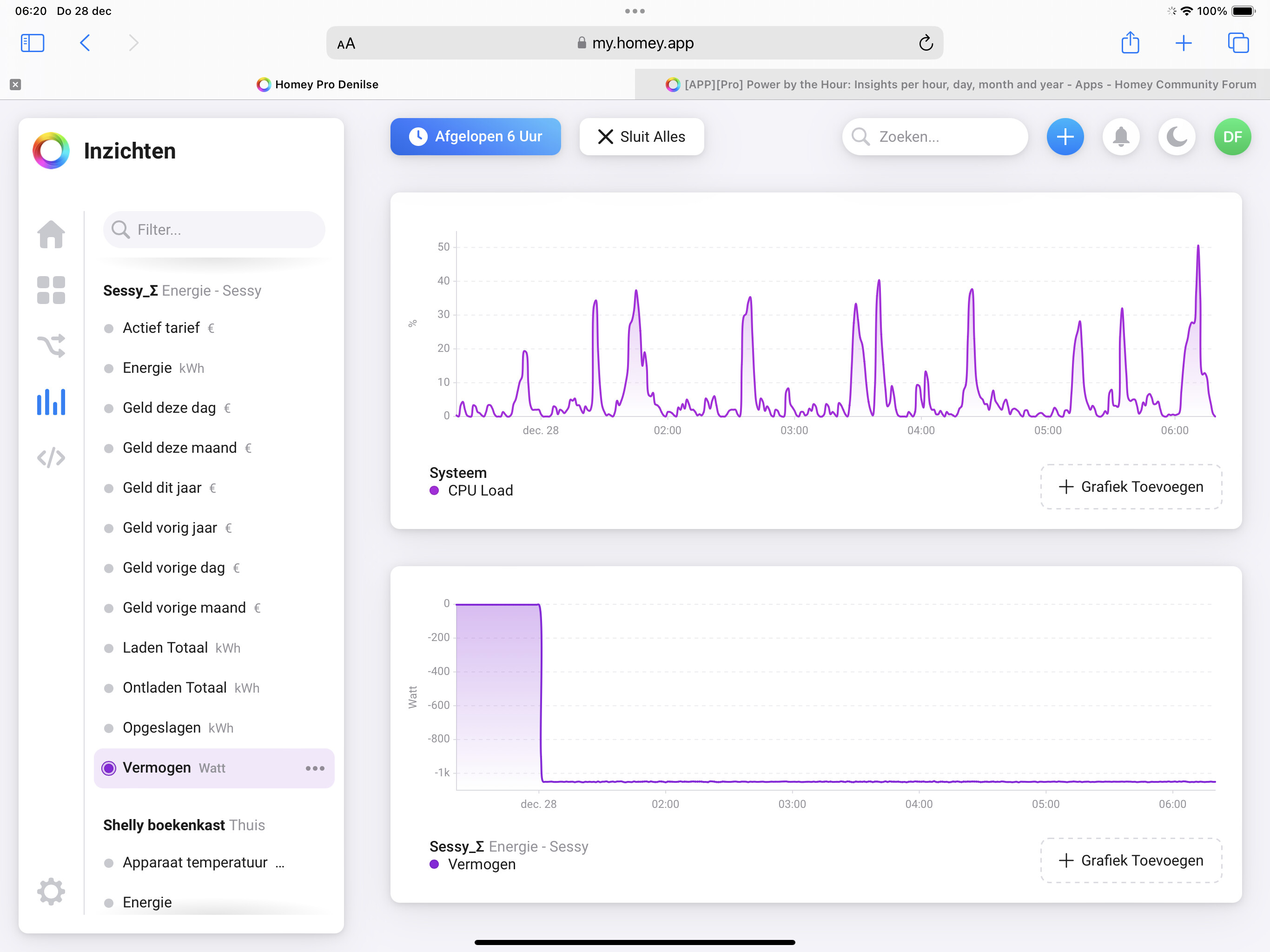The width and height of the screenshot is (1270, 952).
Task: Open the Home icon in sidebar
Action: (51, 234)
